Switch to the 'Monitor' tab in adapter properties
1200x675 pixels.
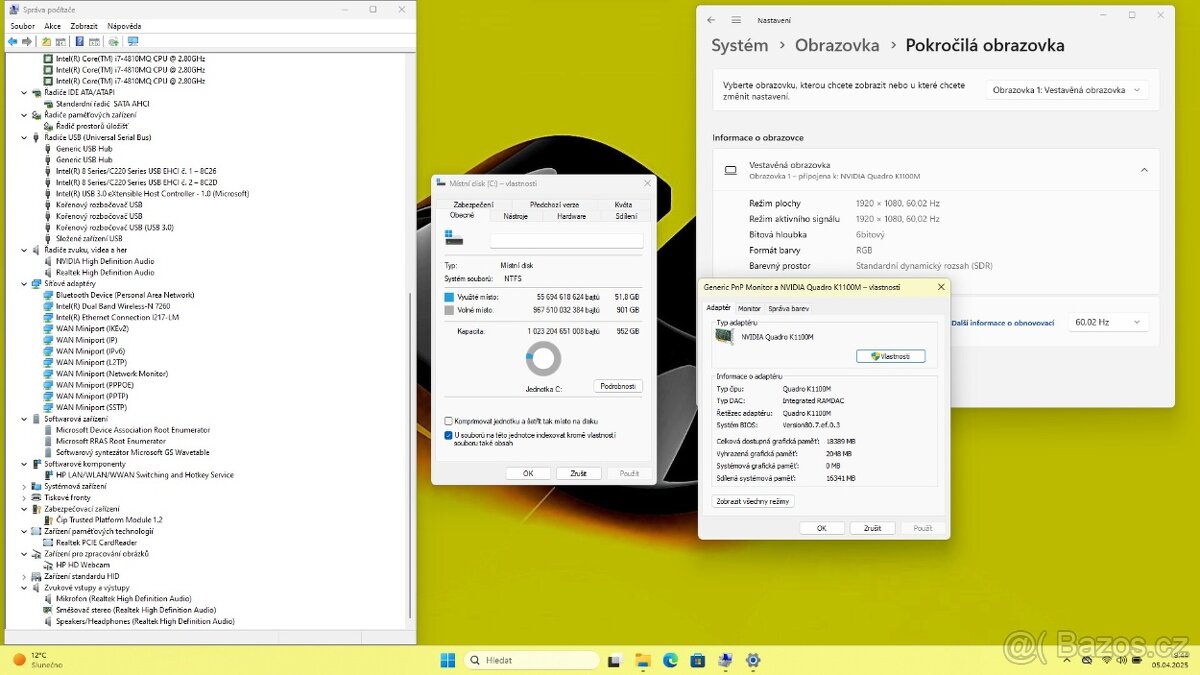(x=749, y=309)
